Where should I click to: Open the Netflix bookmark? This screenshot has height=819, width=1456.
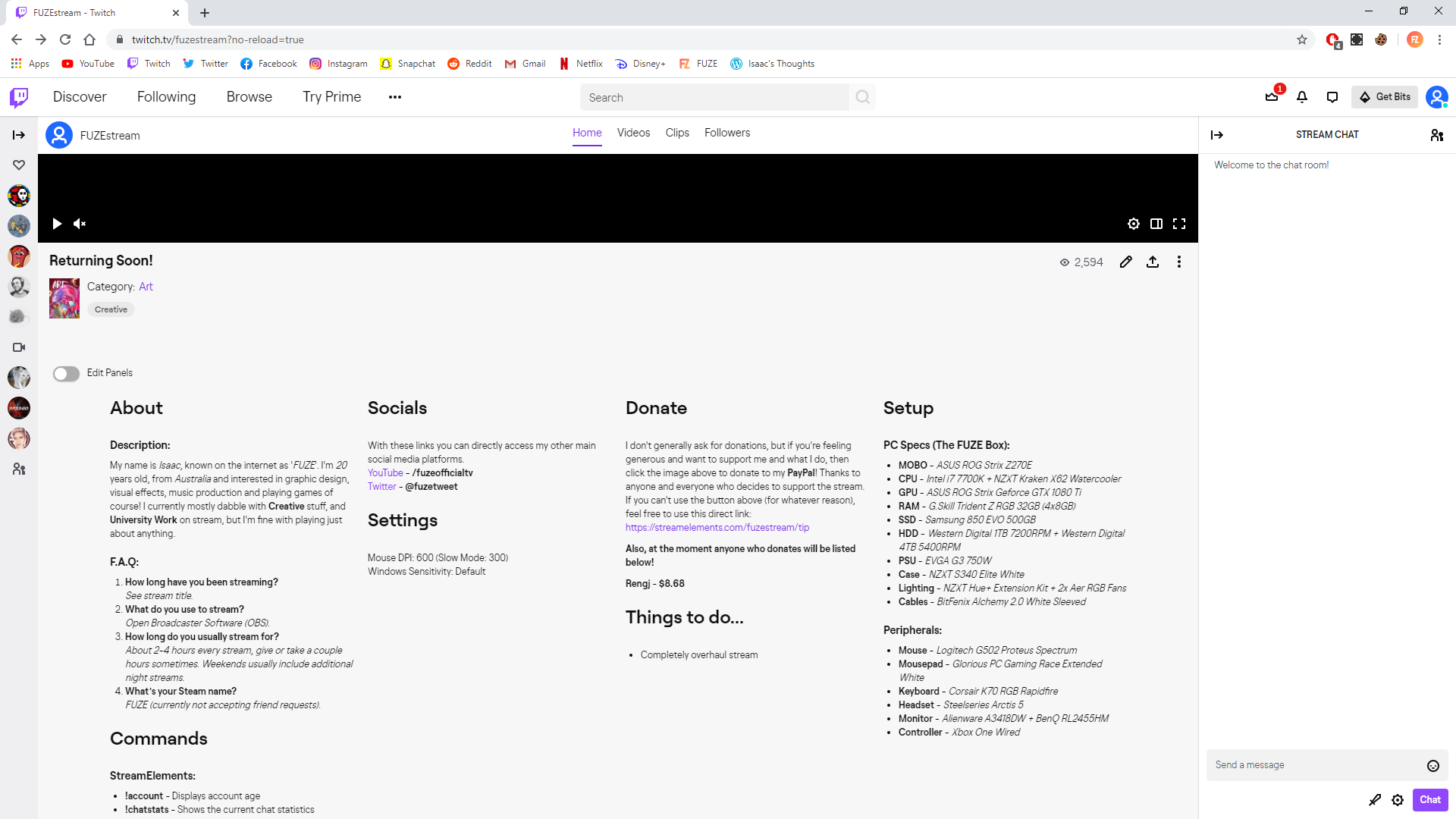point(581,64)
